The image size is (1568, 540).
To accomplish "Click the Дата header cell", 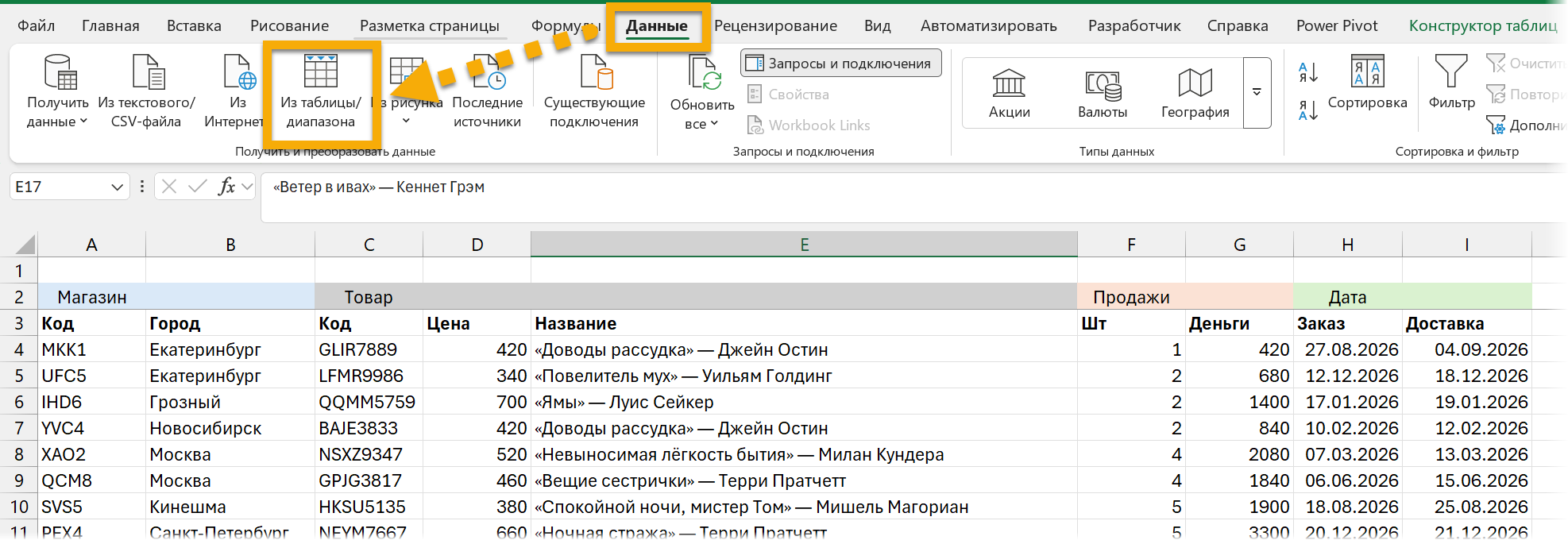I will tap(1412, 297).
